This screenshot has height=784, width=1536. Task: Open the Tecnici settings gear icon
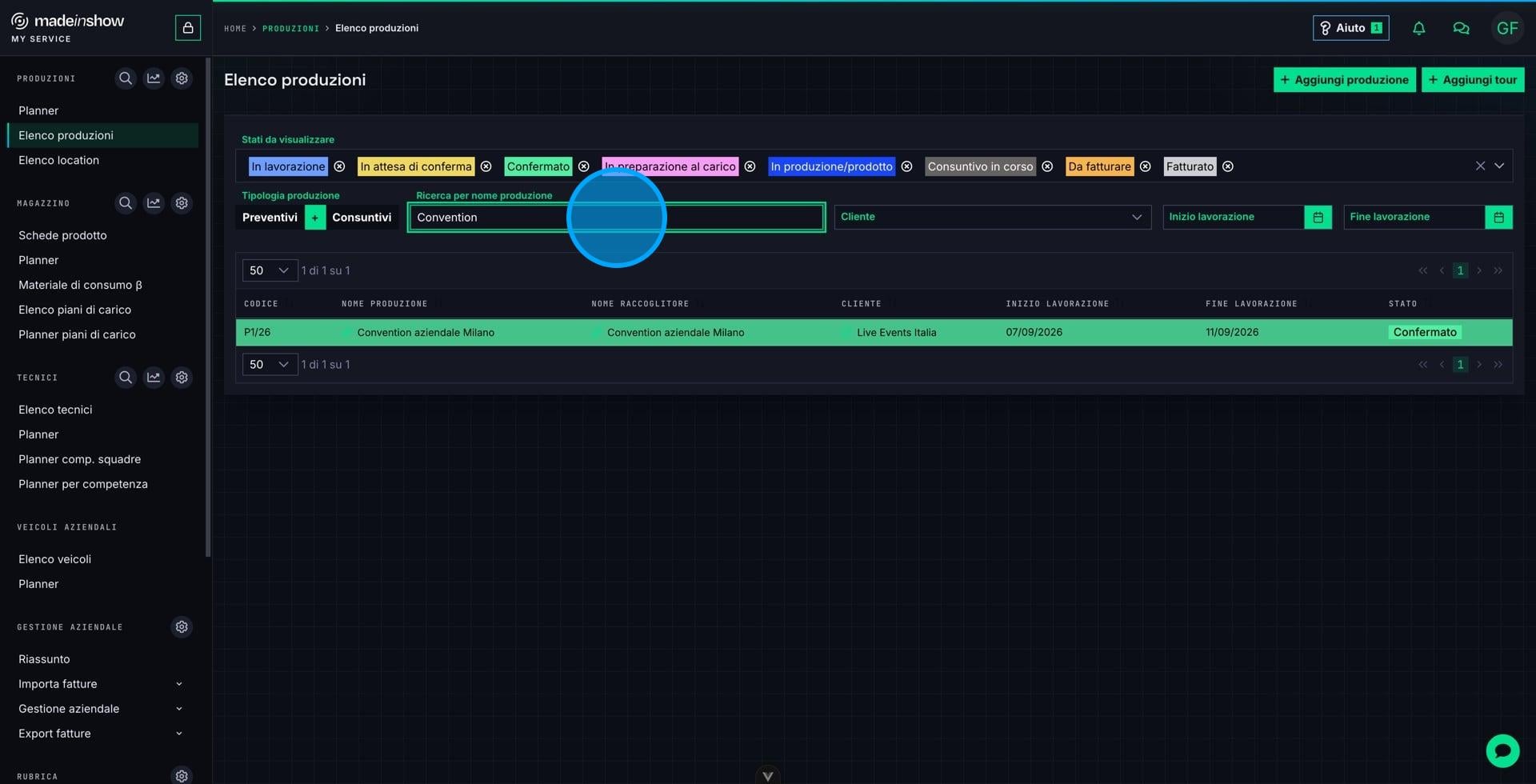click(182, 378)
